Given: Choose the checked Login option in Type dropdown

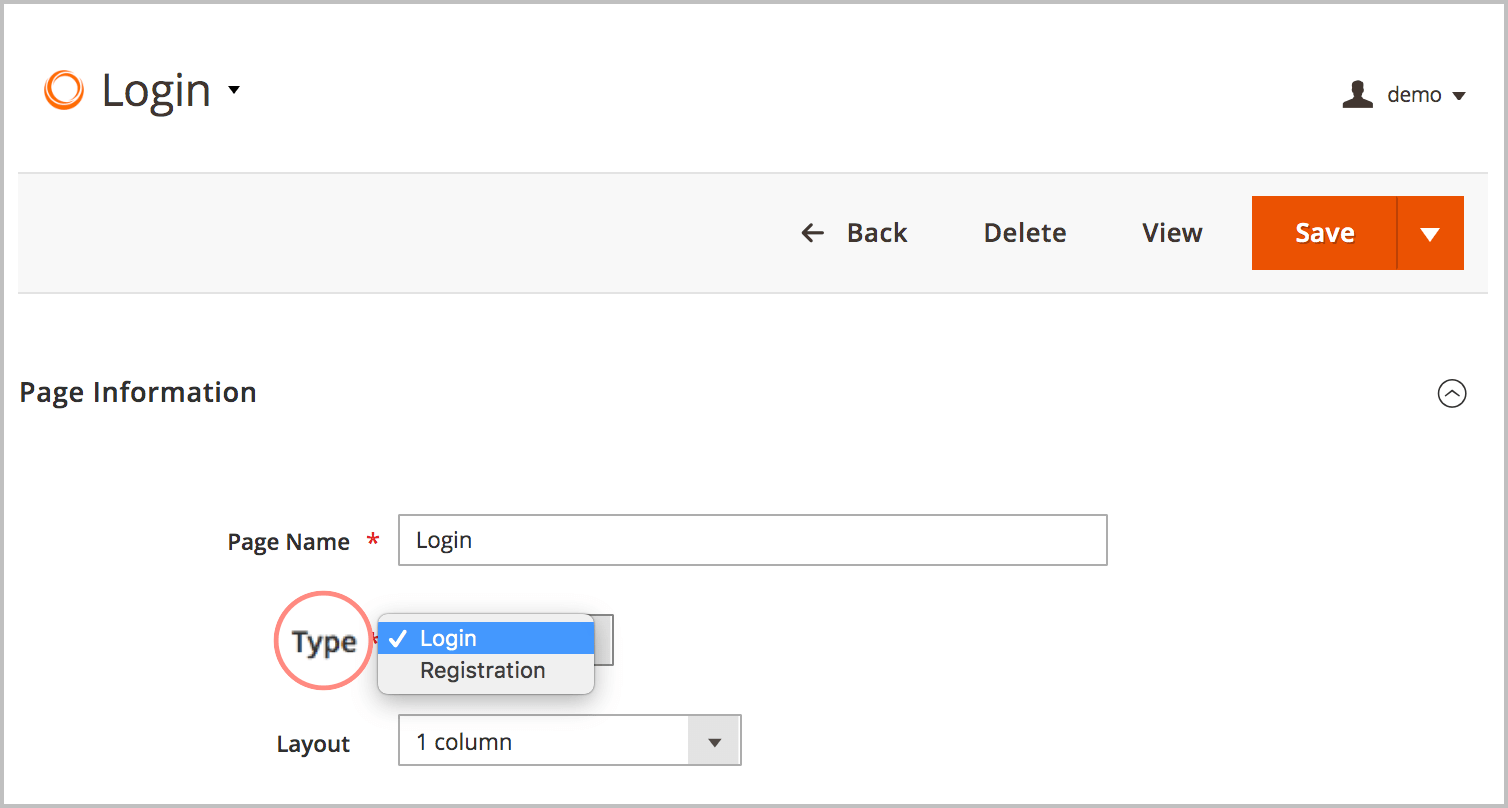Looking at the screenshot, I should (x=484, y=638).
